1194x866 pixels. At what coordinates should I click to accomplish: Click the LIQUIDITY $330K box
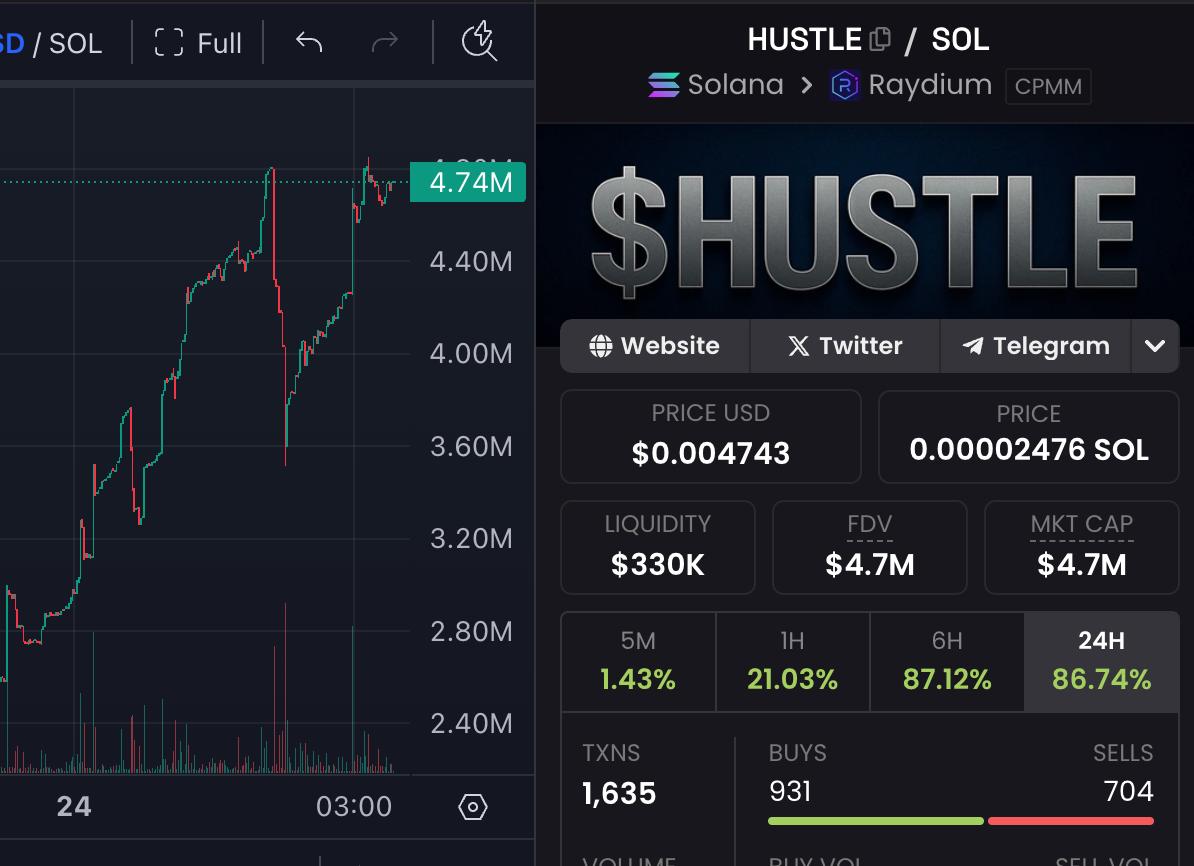tap(658, 547)
